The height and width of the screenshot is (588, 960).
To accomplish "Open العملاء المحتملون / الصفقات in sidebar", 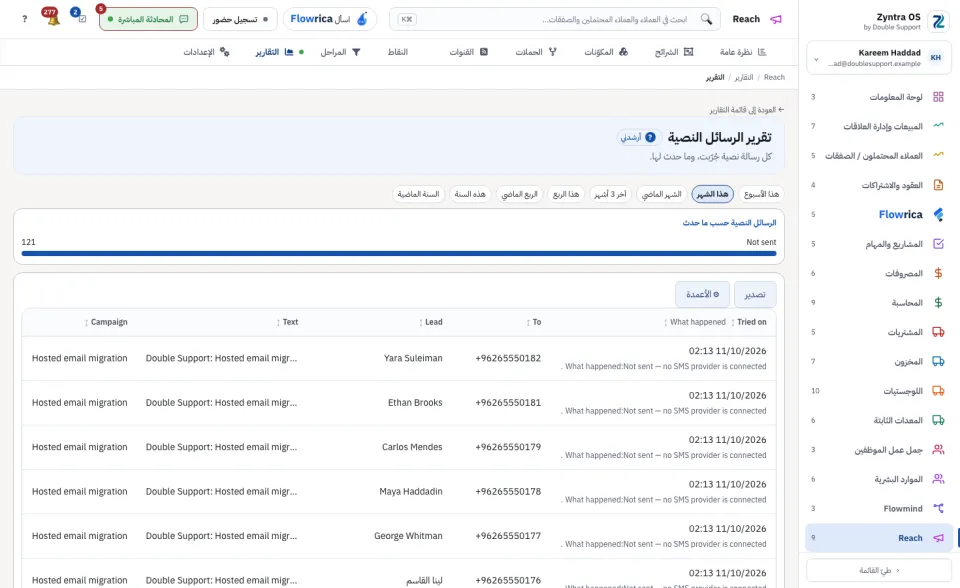I will [x=877, y=156].
